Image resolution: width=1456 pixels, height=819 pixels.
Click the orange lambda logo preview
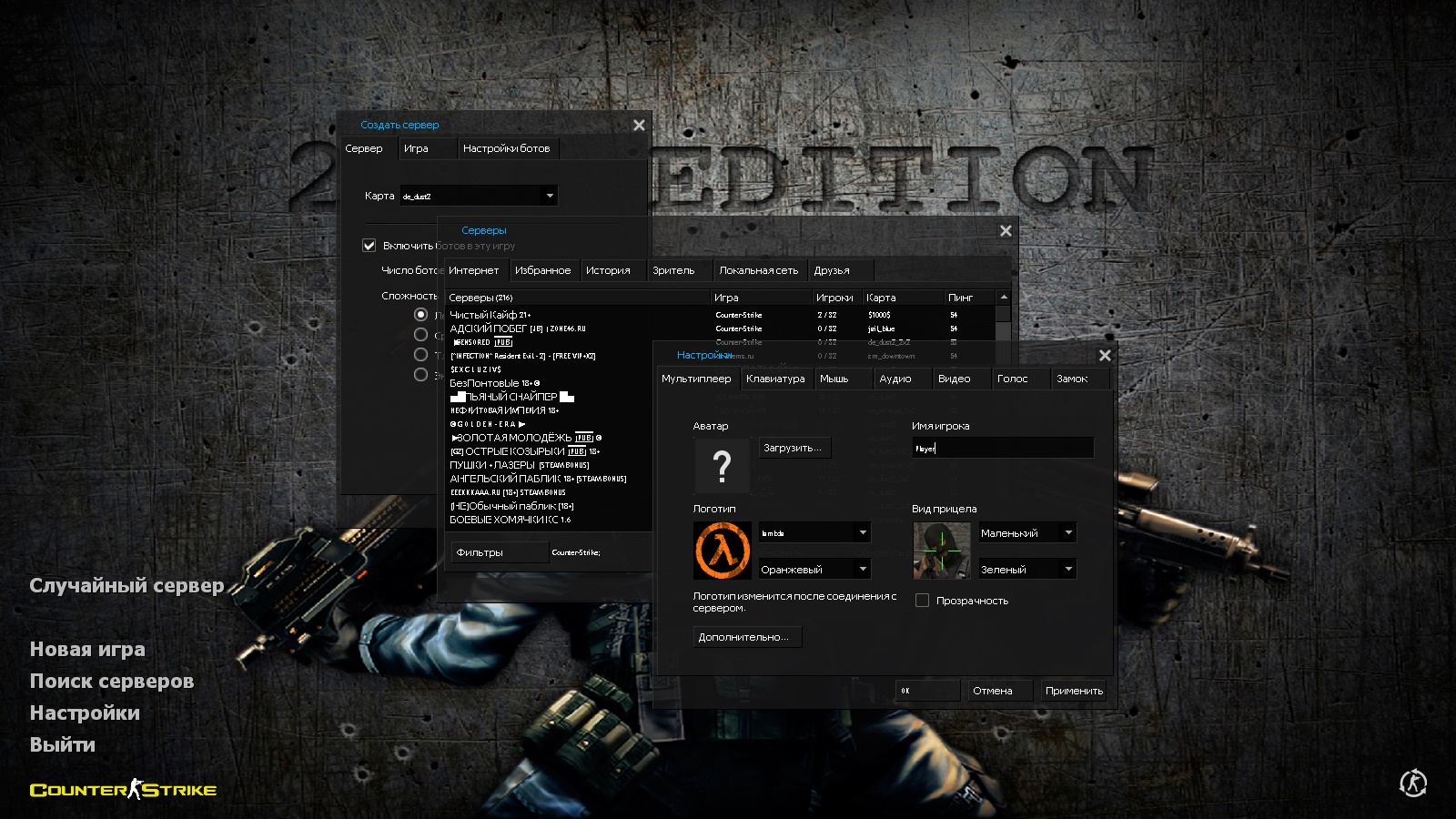[x=723, y=551]
